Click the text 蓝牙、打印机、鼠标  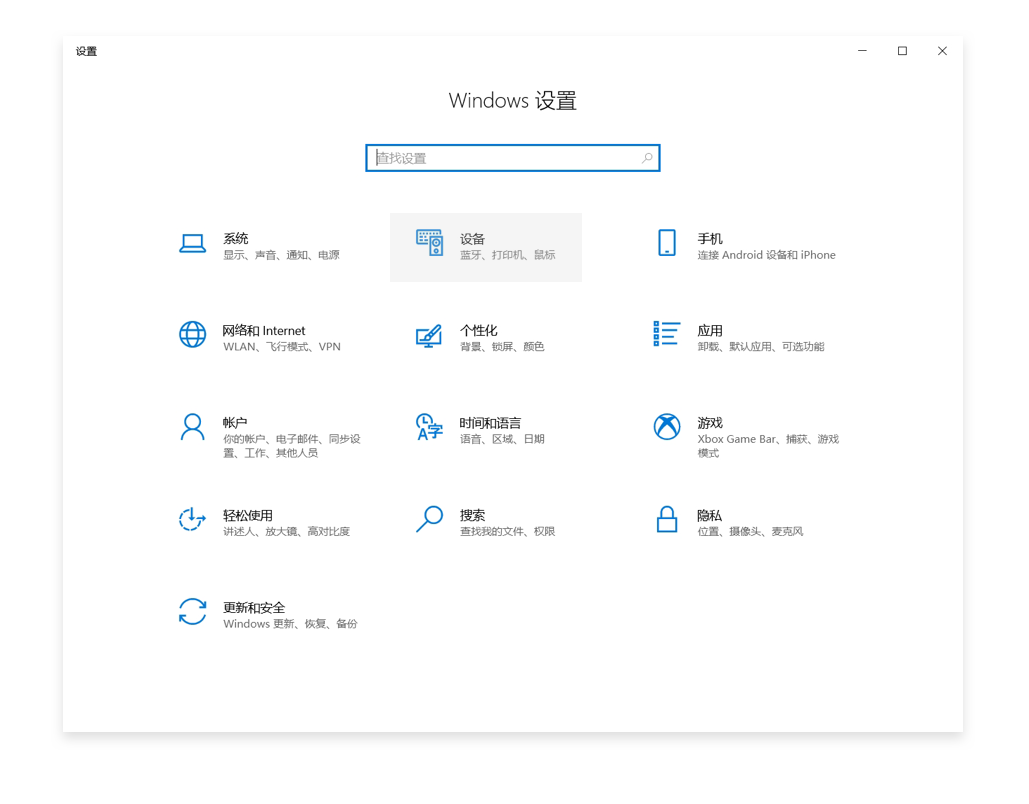pyautogui.click(x=507, y=255)
